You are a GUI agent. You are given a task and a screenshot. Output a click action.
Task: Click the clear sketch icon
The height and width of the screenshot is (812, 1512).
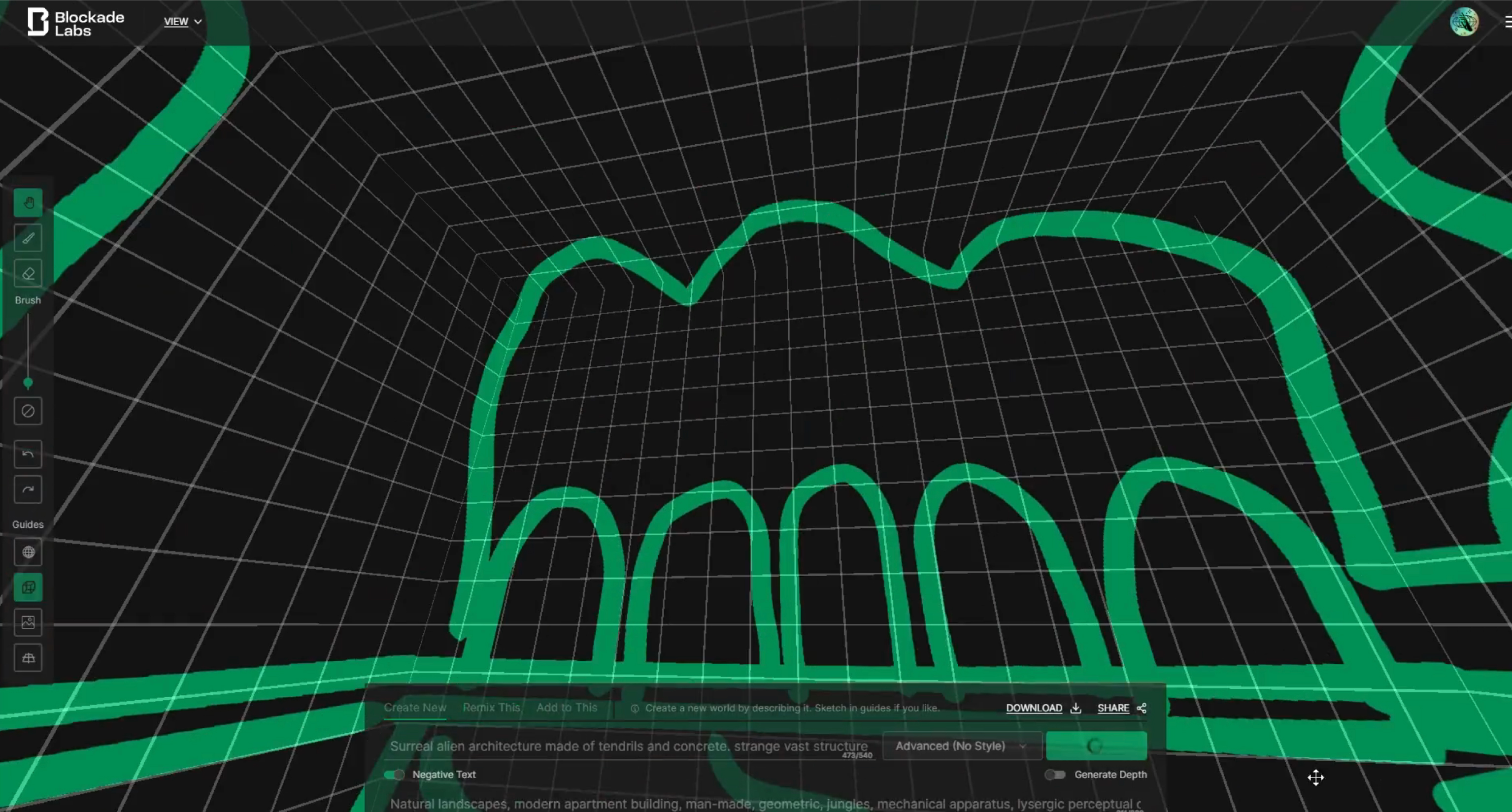tap(28, 411)
